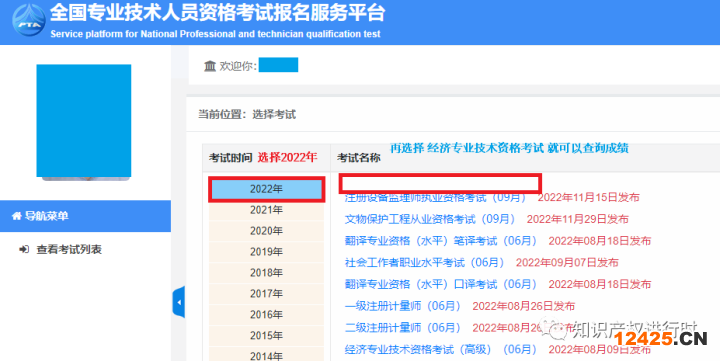Click the 全国专业技术人员资格考试报名服务平台 title

[217, 13]
